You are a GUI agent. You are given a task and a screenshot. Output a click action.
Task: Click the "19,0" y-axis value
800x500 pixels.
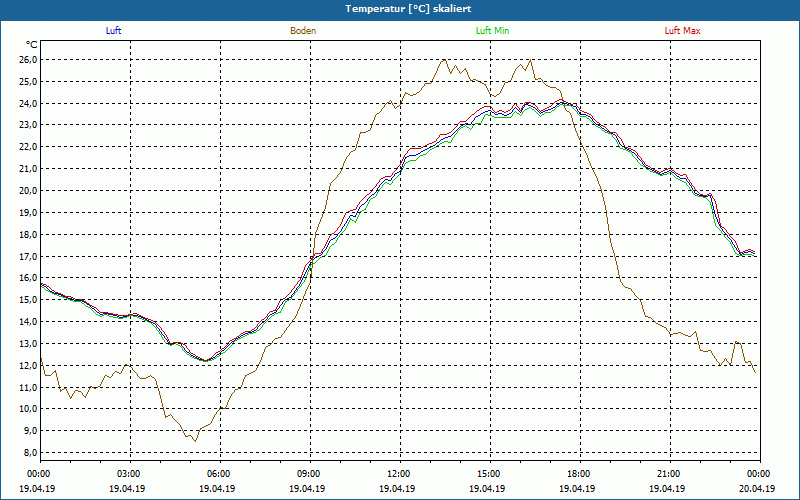click(x=29, y=213)
